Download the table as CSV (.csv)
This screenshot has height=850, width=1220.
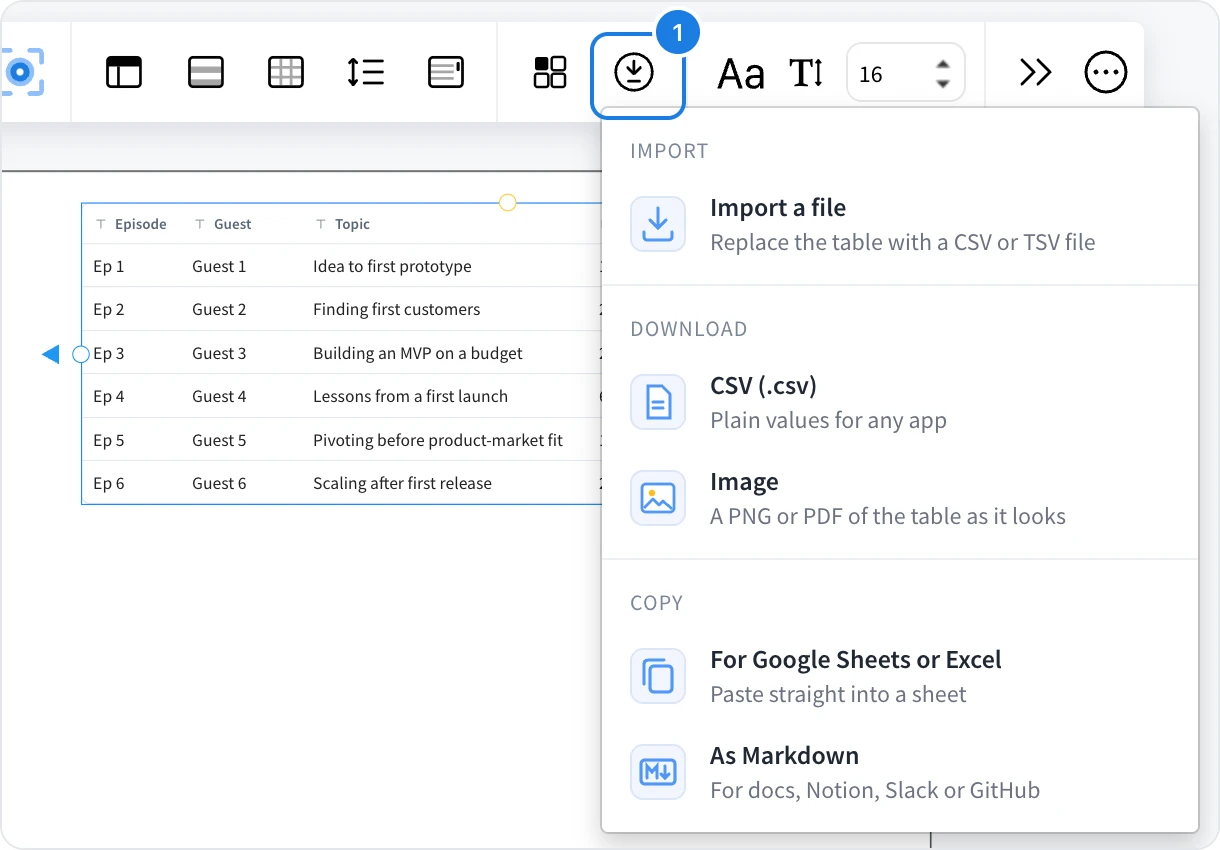click(x=900, y=402)
